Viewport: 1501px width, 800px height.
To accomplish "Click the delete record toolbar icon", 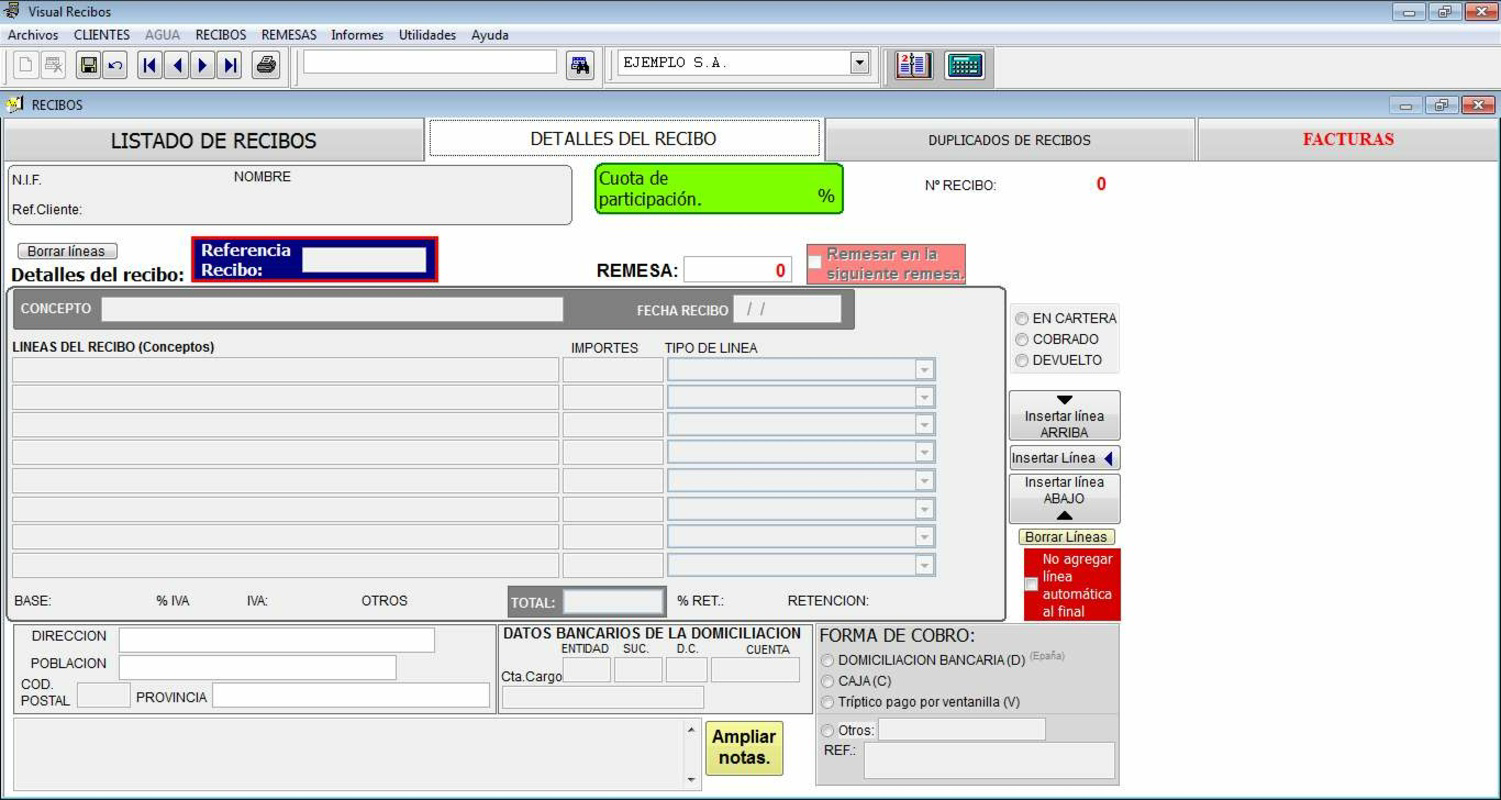I will [x=53, y=66].
